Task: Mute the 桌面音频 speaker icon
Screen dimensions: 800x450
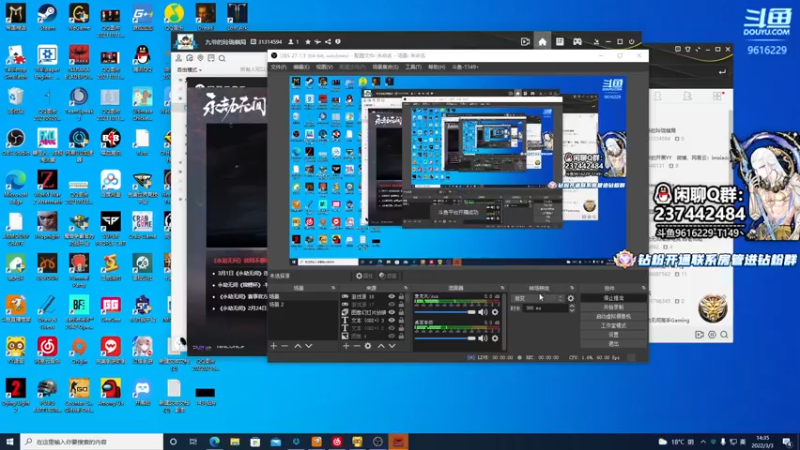Action: point(483,338)
